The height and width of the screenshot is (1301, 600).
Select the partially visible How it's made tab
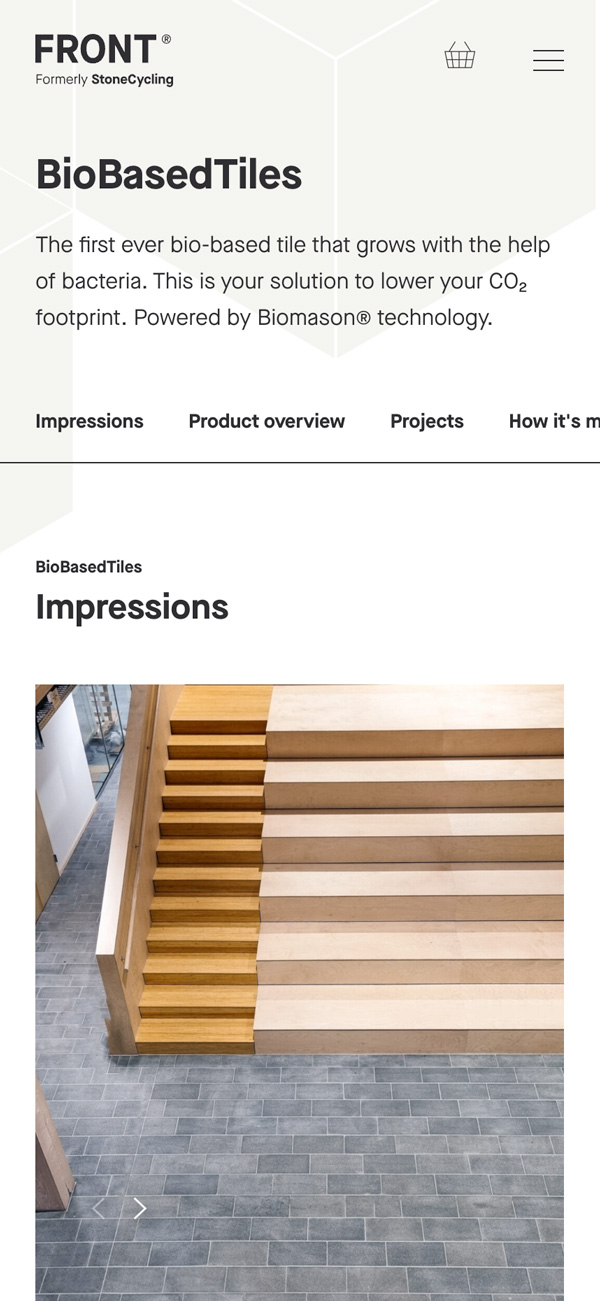click(554, 421)
